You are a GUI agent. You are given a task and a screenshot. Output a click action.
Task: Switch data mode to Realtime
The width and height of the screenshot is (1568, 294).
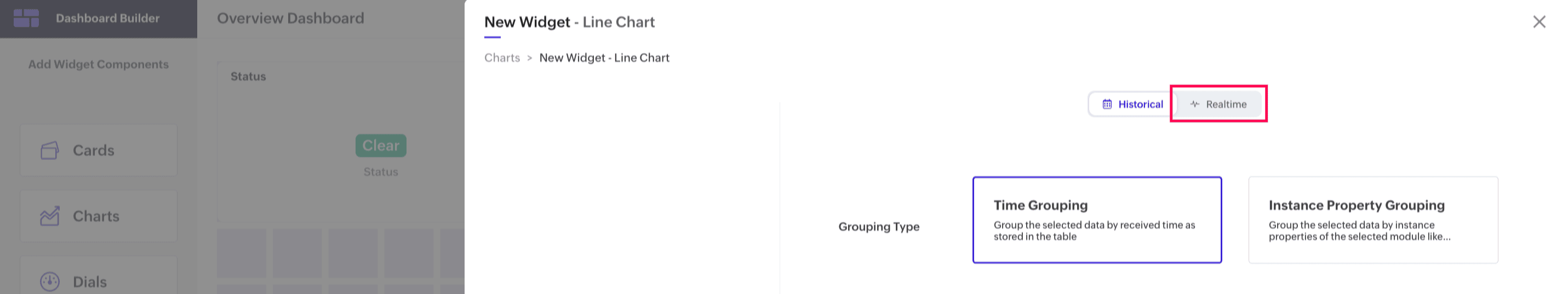(x=1218, y=104)
